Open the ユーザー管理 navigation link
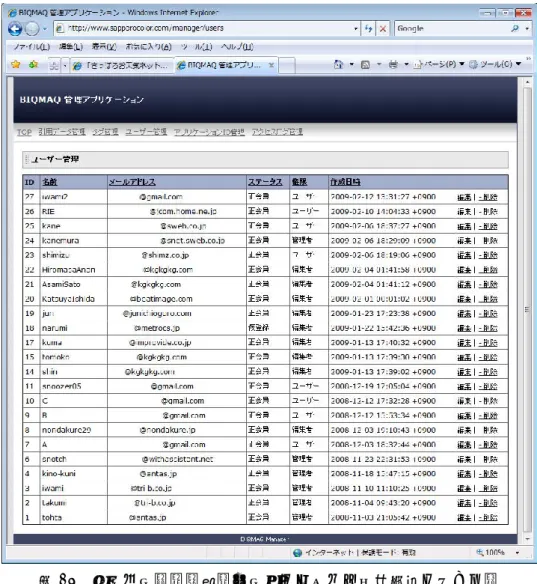 coord(146,132)
